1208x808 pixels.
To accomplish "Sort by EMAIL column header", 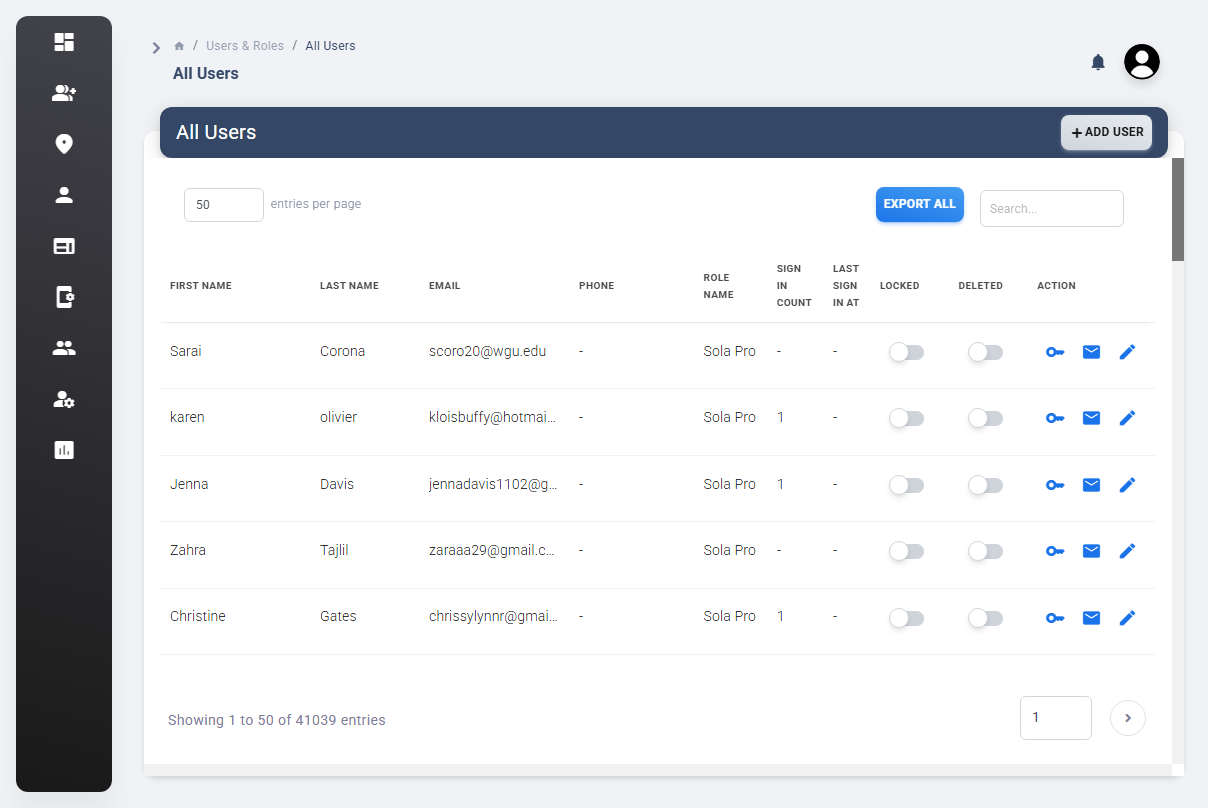I will (x=445, y=286).
